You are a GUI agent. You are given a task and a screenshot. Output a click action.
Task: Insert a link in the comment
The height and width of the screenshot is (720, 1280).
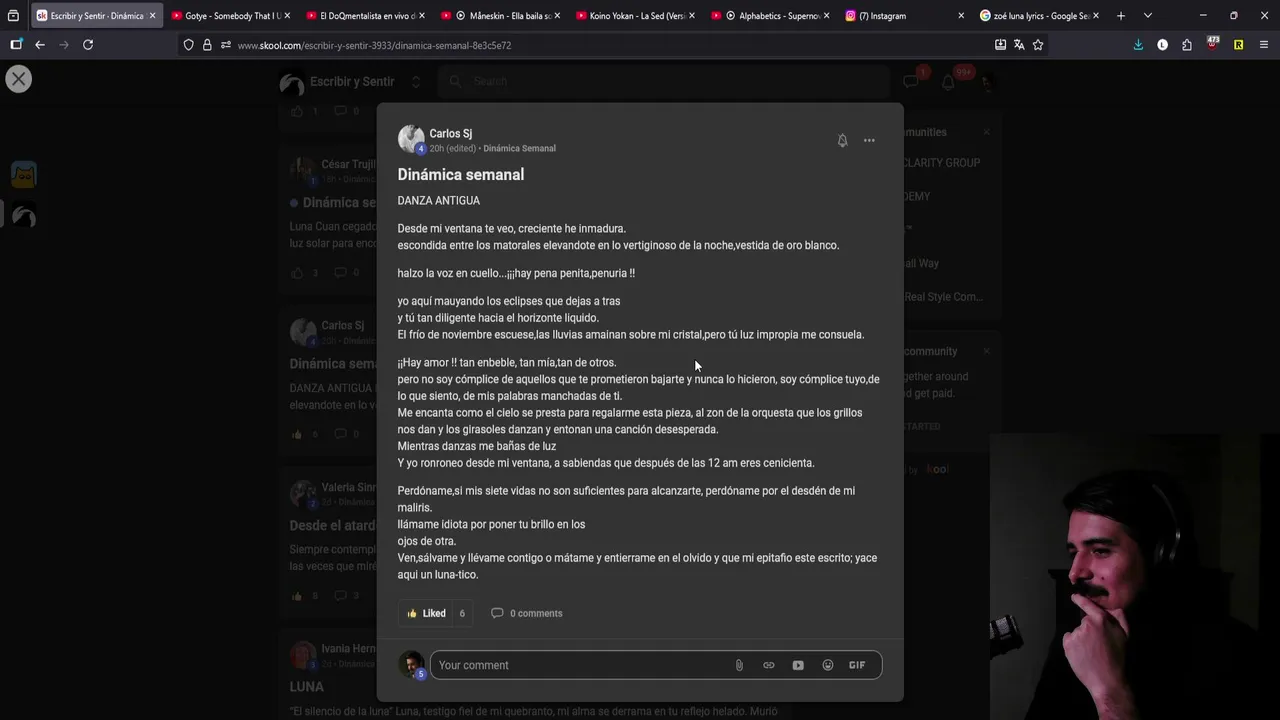point(769,665)
